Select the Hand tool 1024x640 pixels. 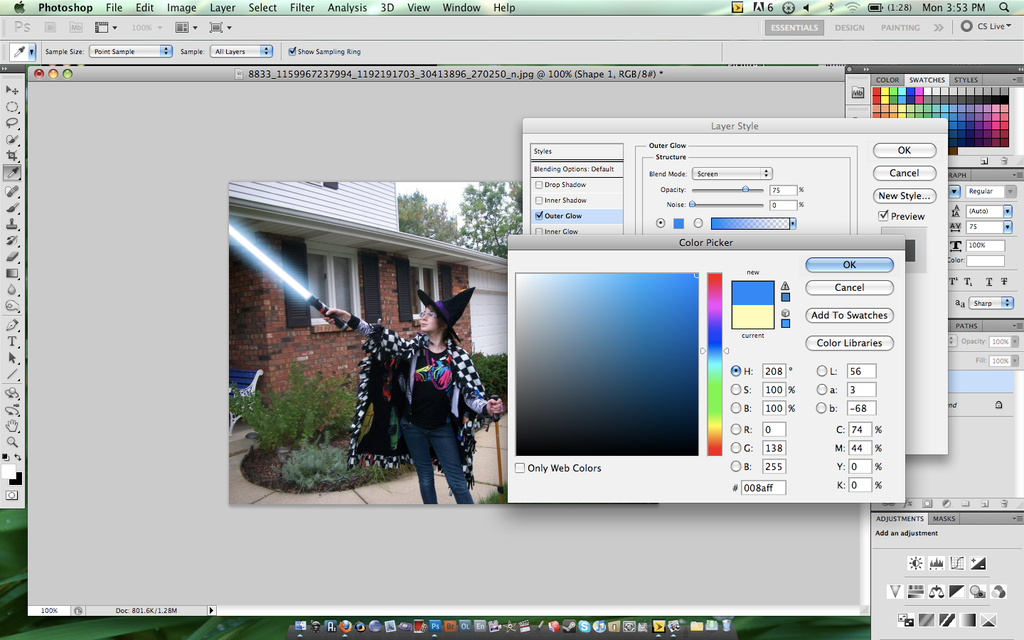(13, 425)
